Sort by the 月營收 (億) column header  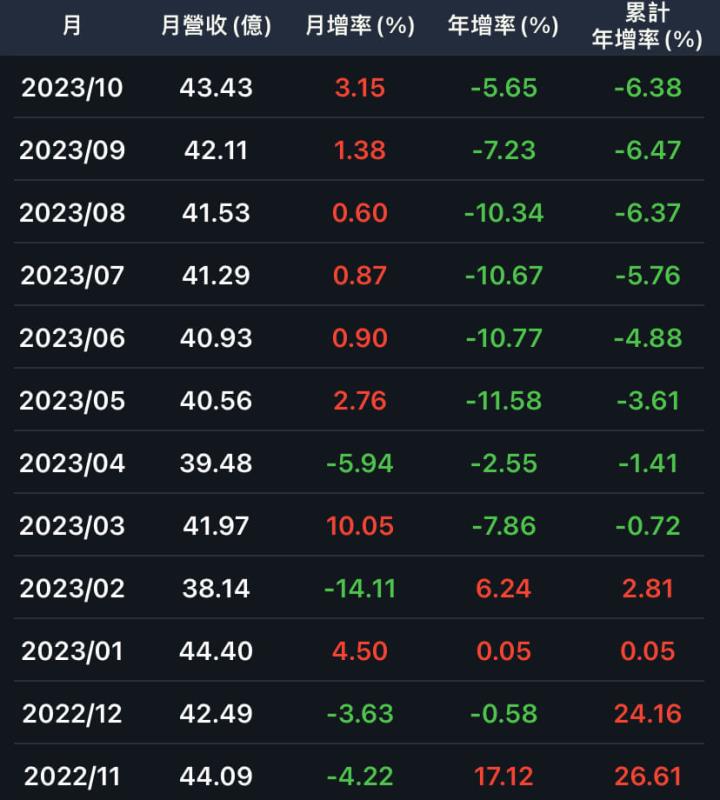click(216, 26)
